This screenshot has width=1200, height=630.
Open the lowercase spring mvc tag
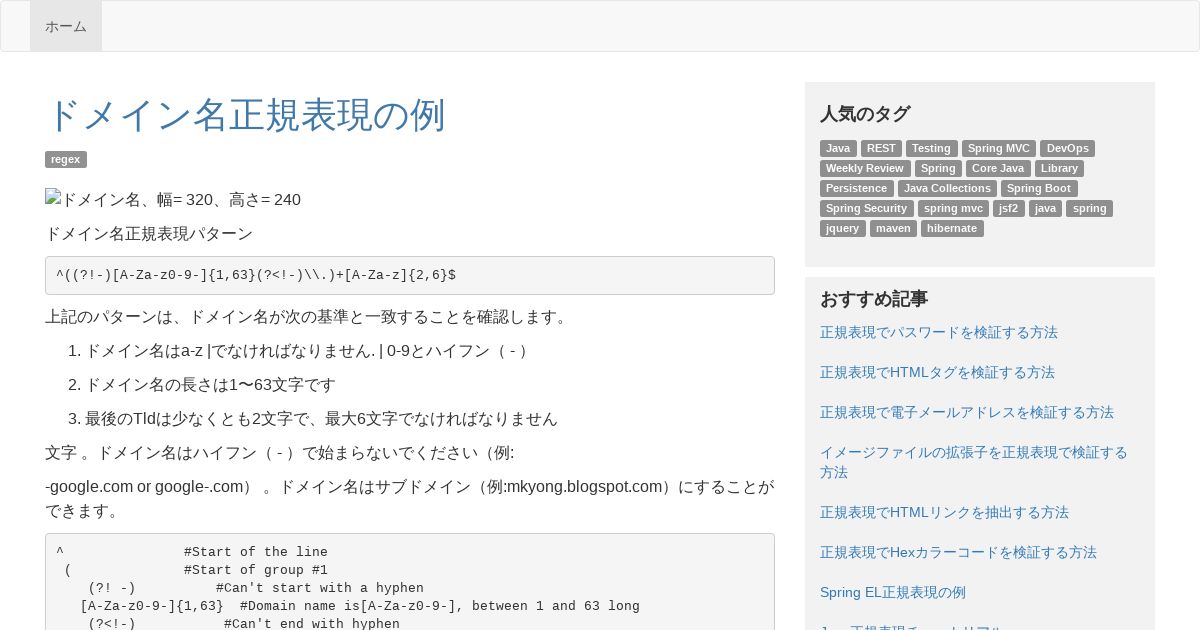pos(953,208)
